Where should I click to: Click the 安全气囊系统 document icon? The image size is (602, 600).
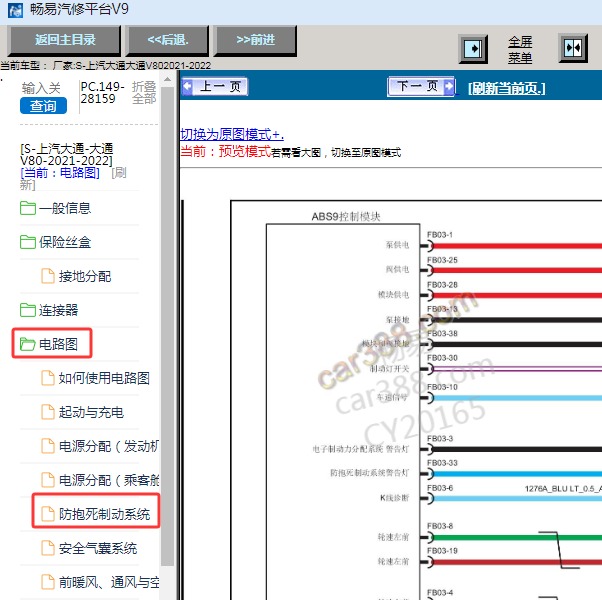pyautogui.click(x=48, y=548)
